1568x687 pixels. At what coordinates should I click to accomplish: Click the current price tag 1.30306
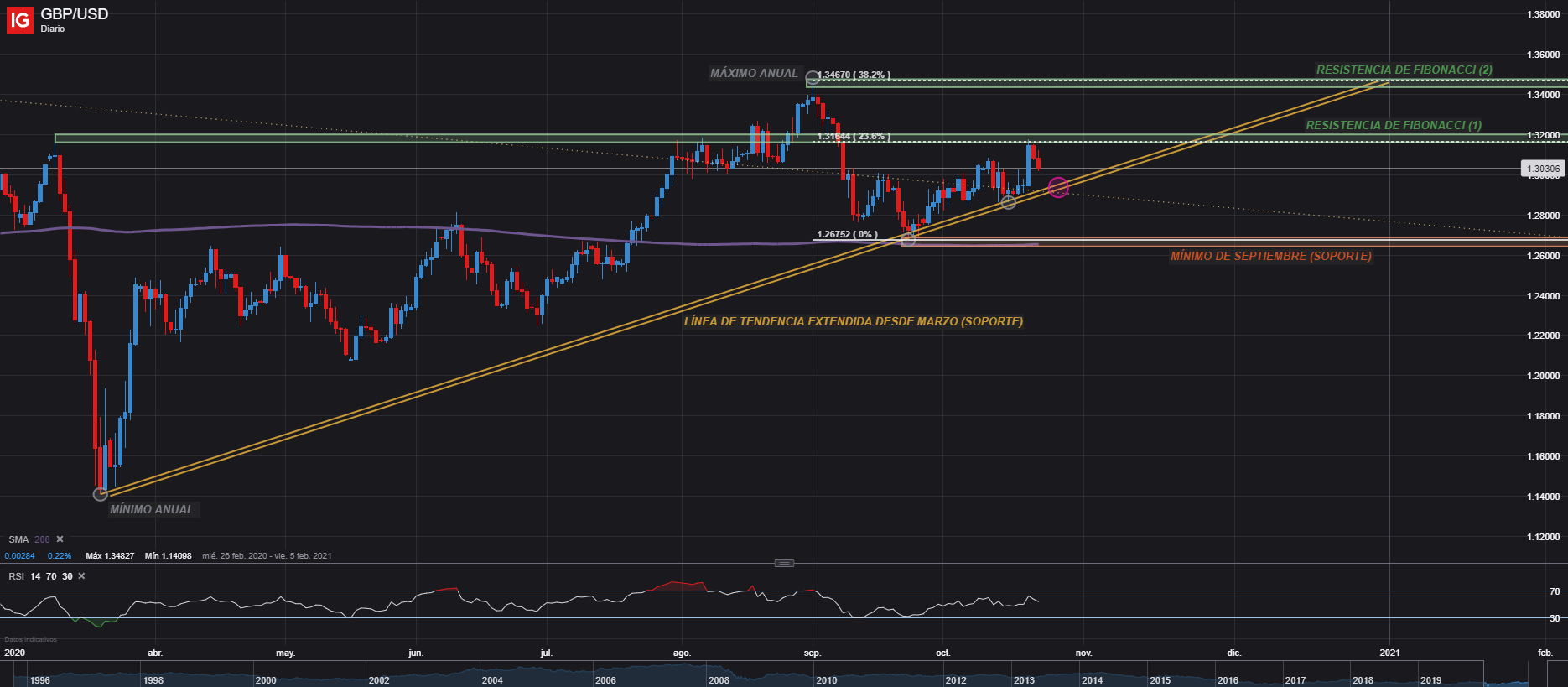[x=1543, y=169]
